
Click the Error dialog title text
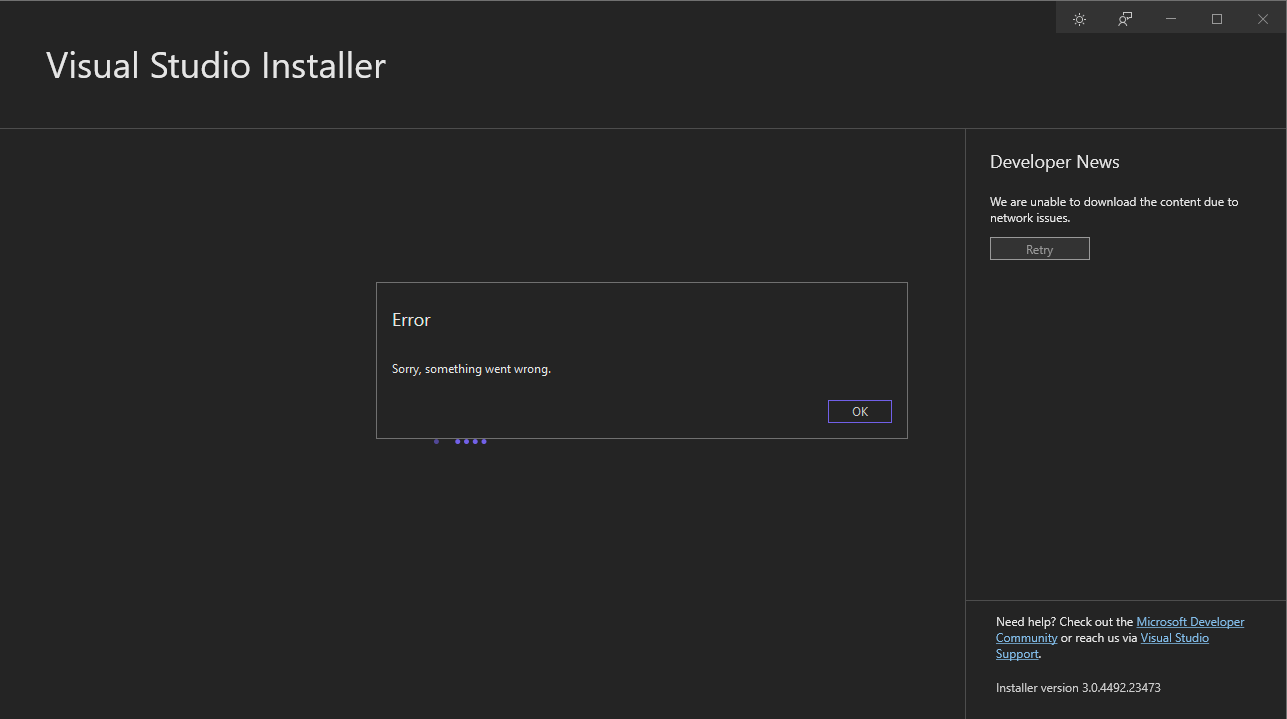point(411,320)
